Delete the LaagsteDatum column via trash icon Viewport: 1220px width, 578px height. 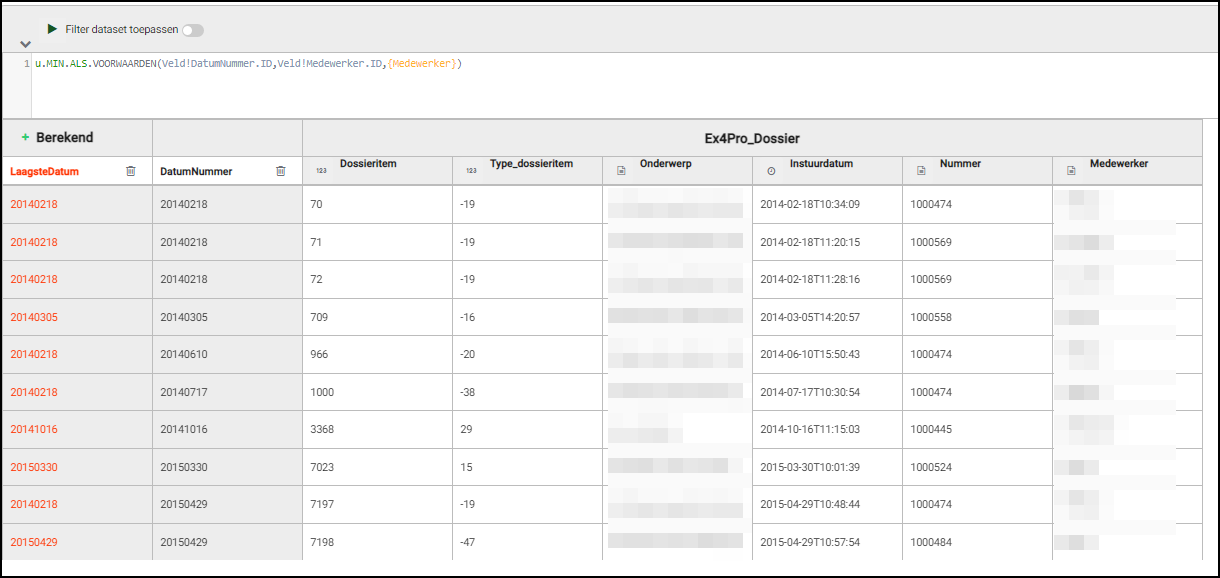tap(131, 171)
